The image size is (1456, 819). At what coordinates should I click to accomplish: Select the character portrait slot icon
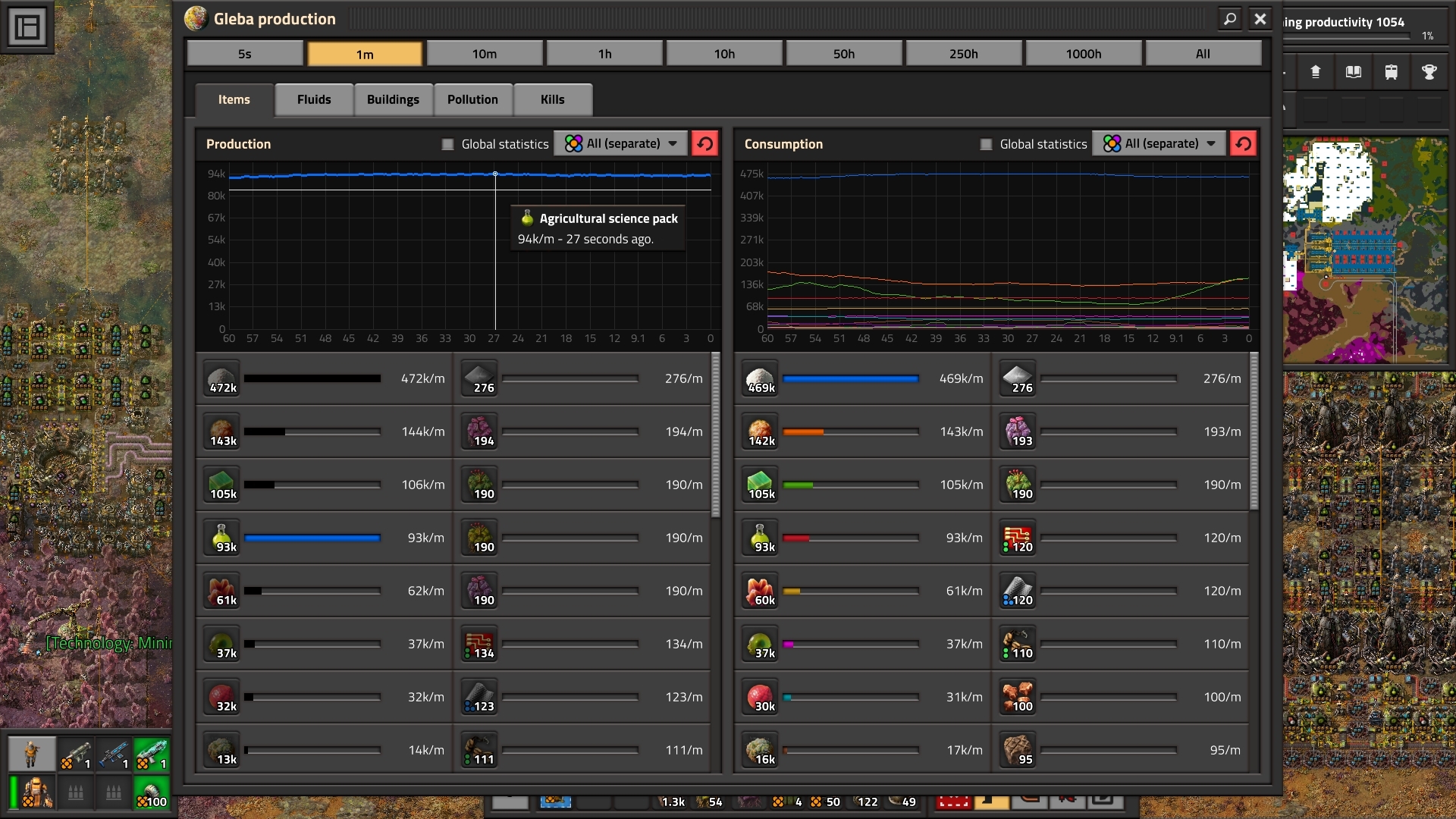coord(32,754)
